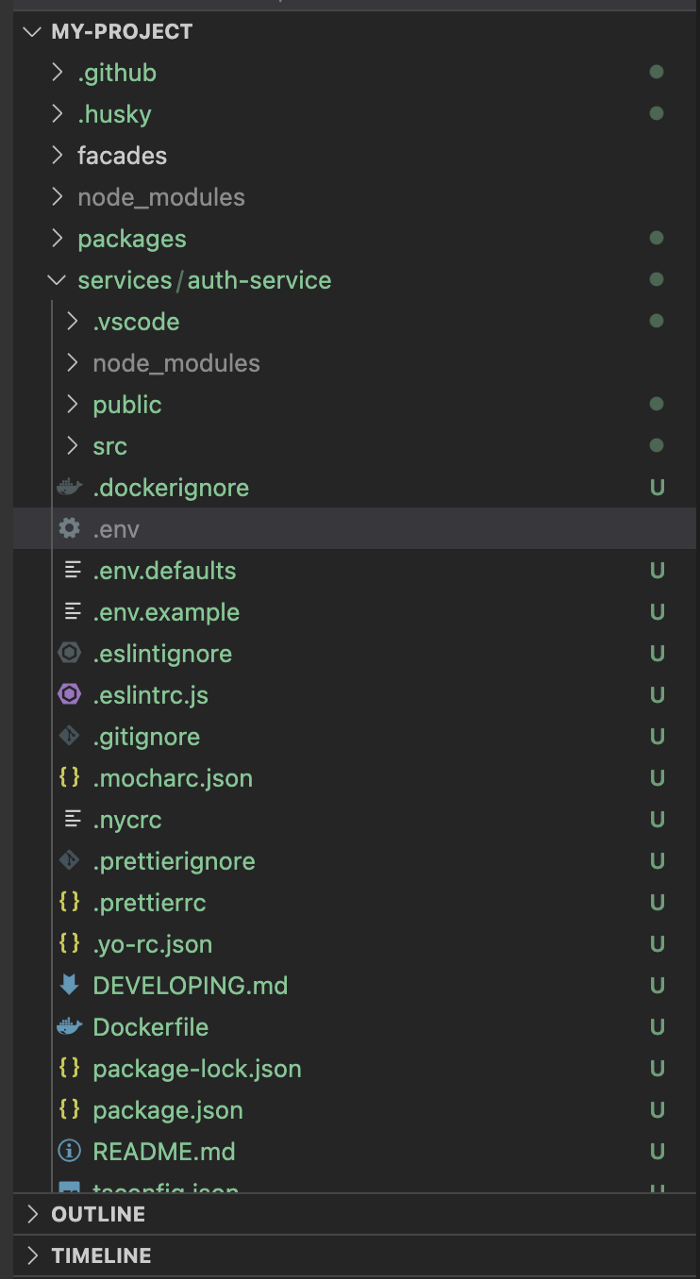Collapse the services/auth-service folder
700x1279 pixels.
pos(58,281)
